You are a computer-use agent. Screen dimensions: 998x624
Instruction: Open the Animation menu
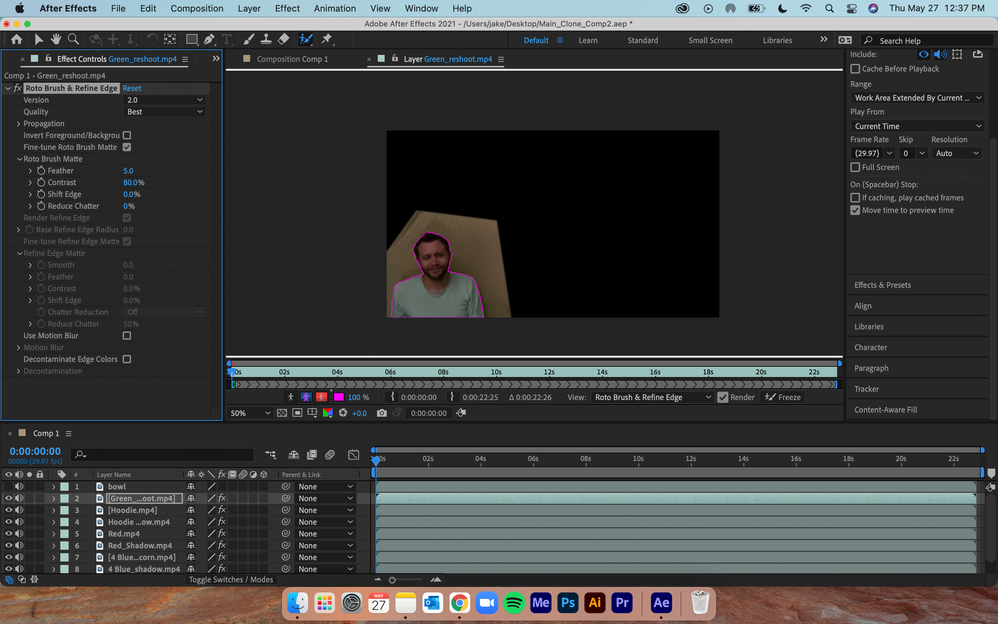click(x=334, y=8)
